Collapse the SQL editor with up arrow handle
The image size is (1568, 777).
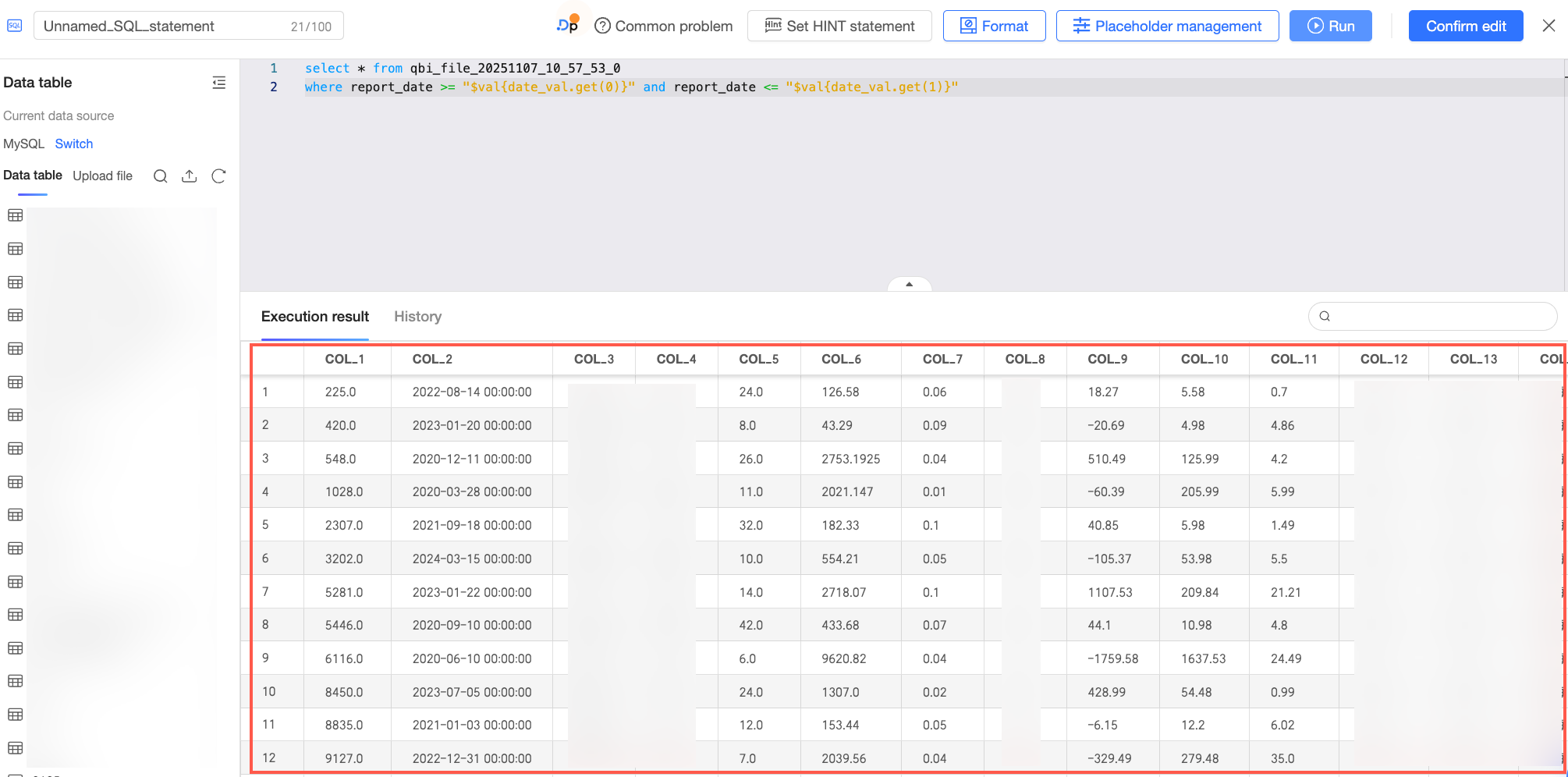point(909,285)
